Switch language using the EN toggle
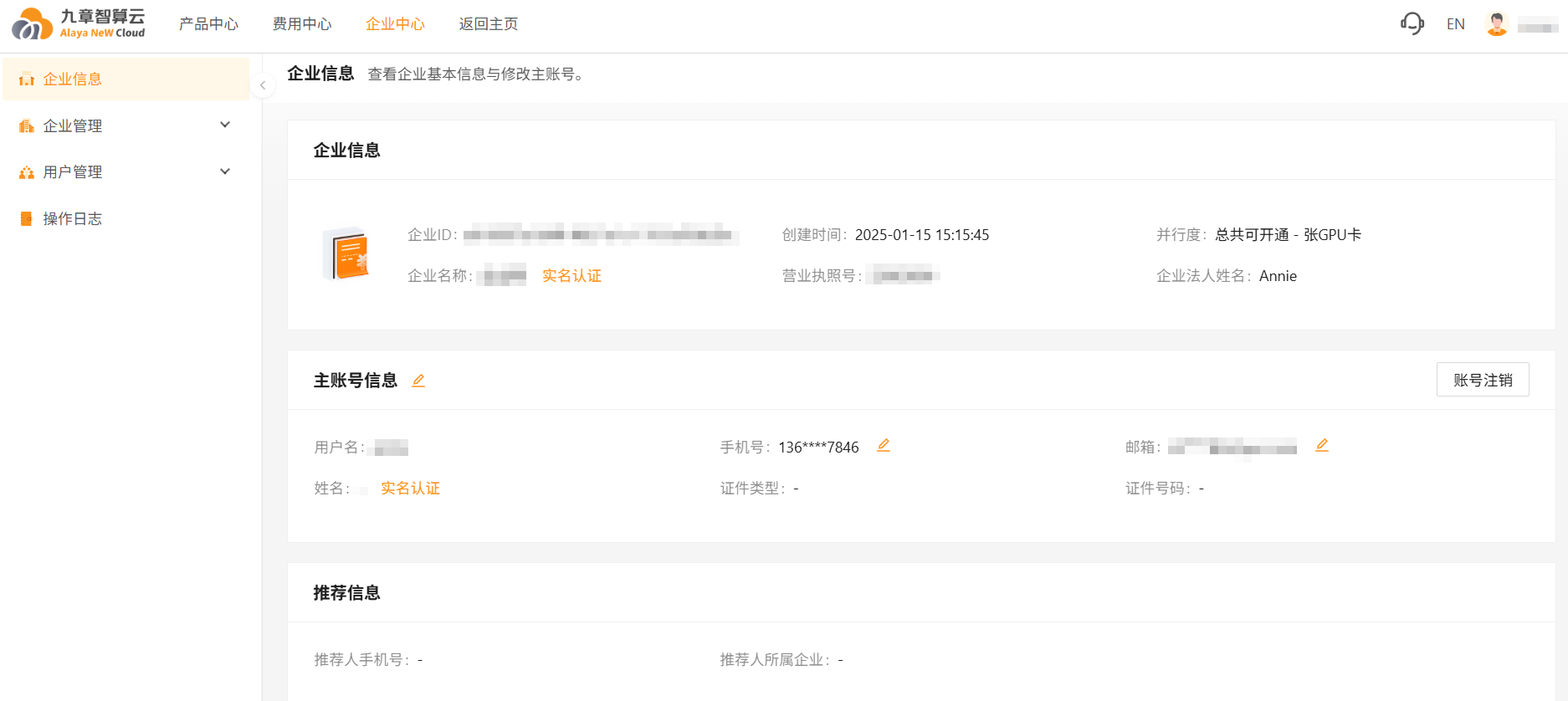This screenshot has height=701, width=1568. (1455, 24)
